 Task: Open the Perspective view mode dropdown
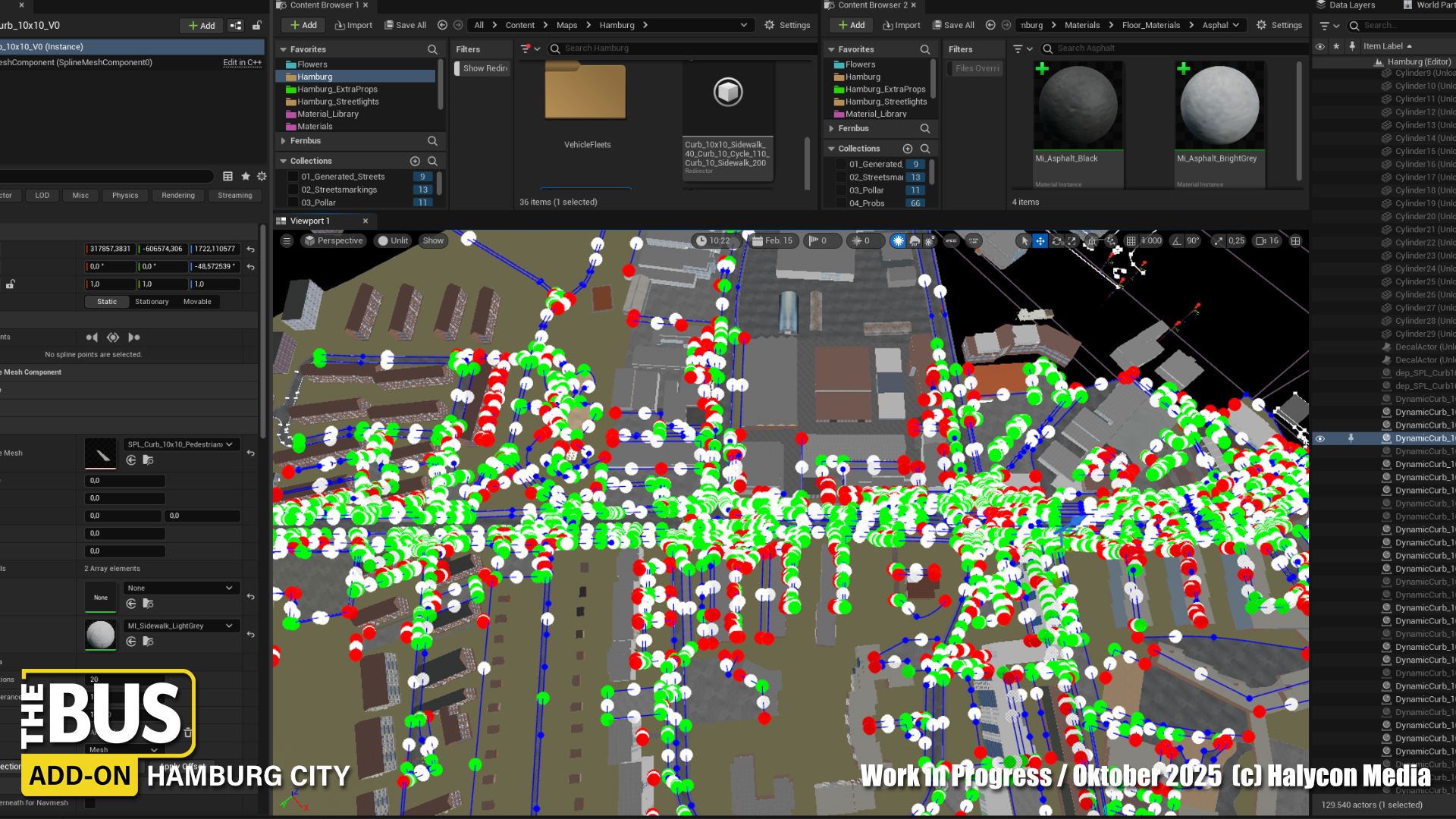tap(333, 241)
